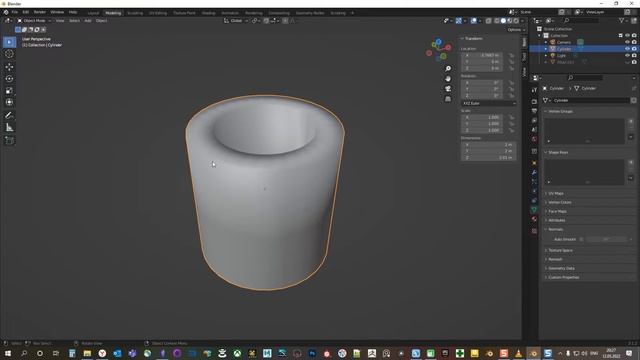The width and height of the screenshot is (640, 360).
Task: Open taskbar search magnifier
Action: (24, 353)
